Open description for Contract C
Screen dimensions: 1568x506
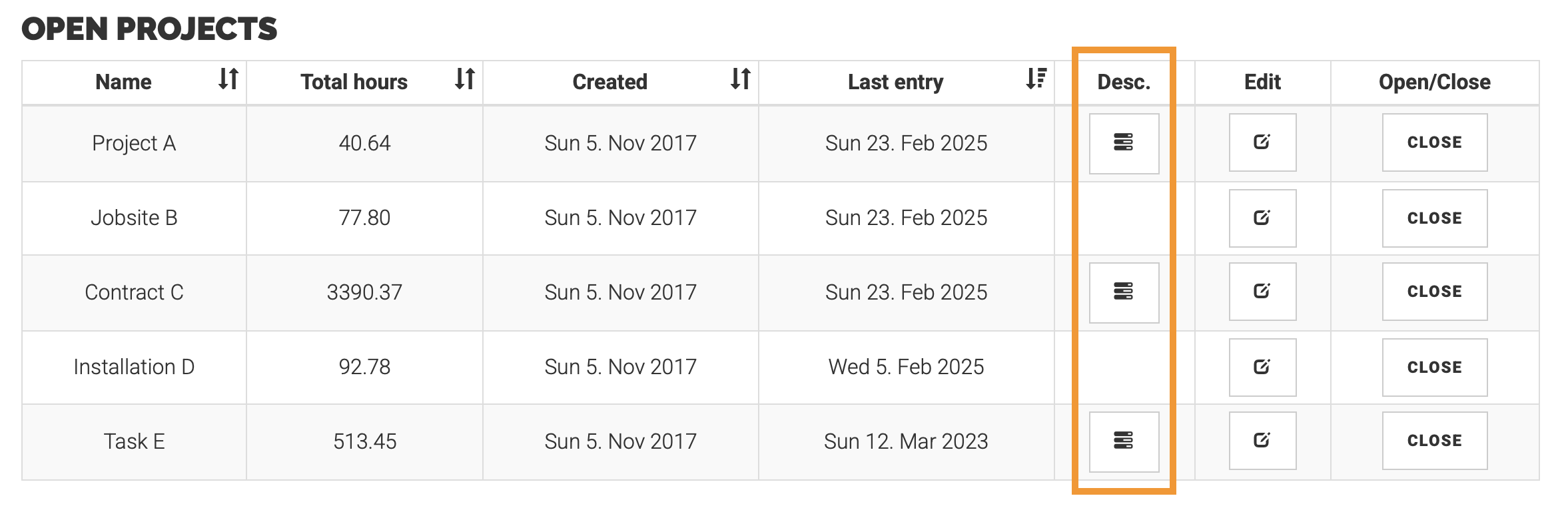1123,292
